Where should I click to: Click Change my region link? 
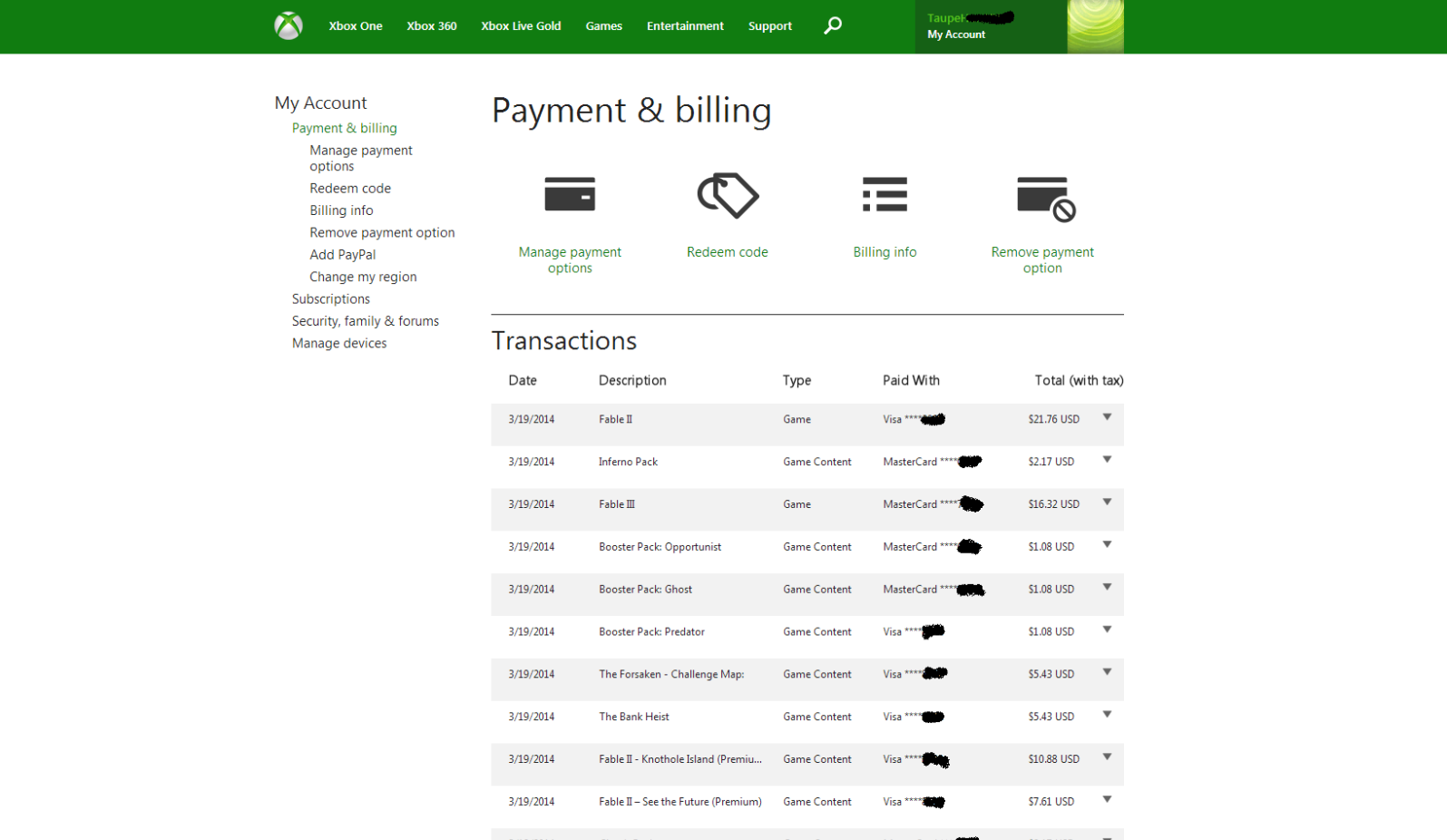363,277
